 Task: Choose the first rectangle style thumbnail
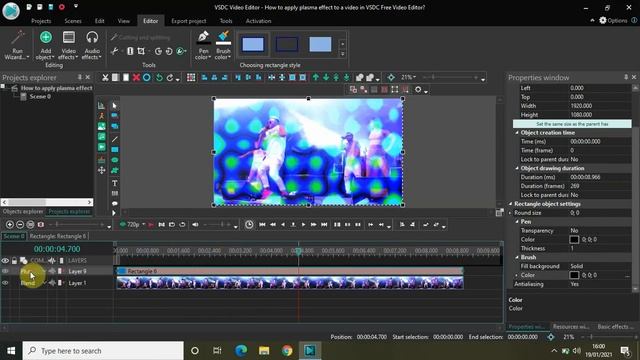(x=253, y=44)
